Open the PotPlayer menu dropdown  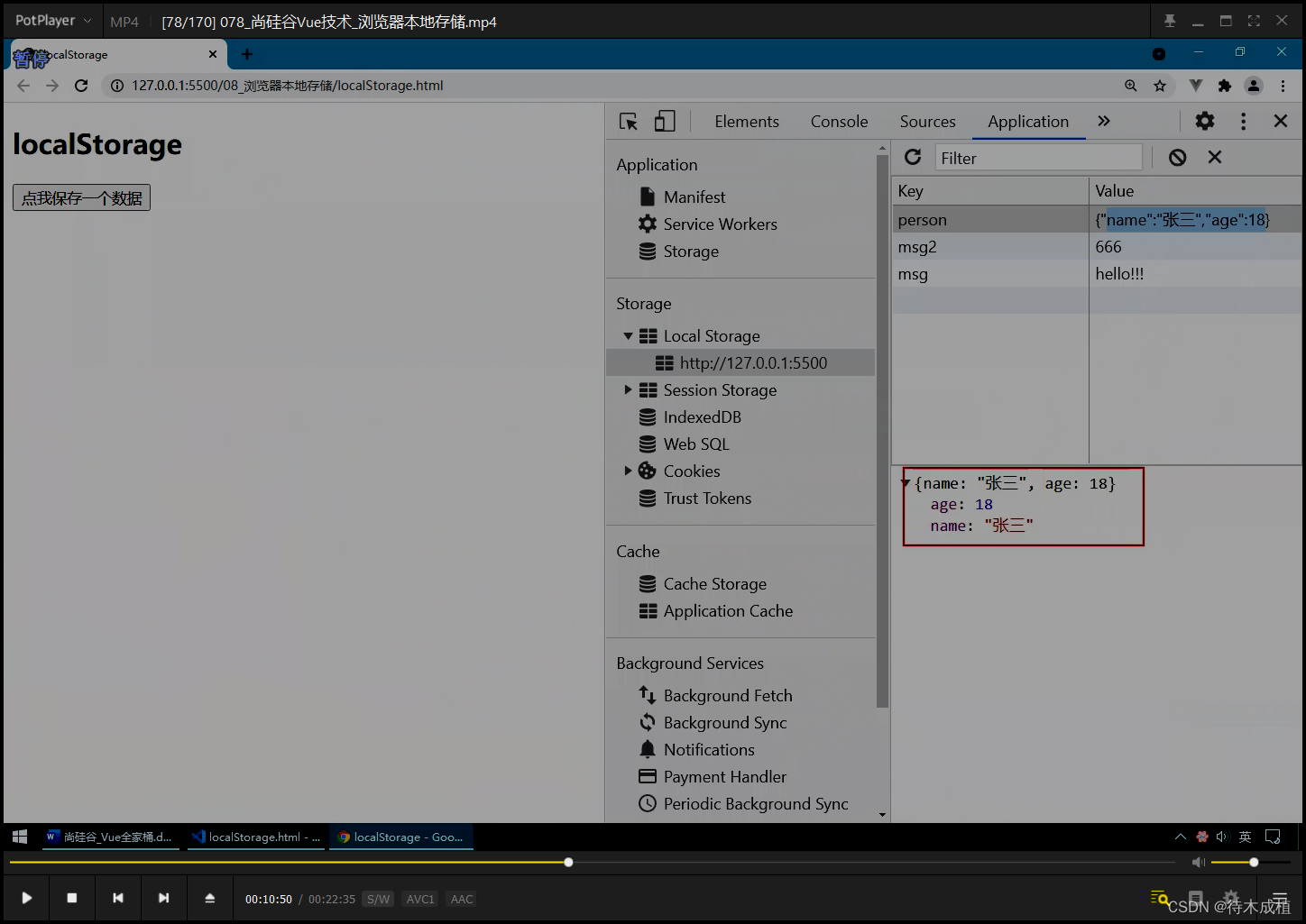click(x=52, y=21)
